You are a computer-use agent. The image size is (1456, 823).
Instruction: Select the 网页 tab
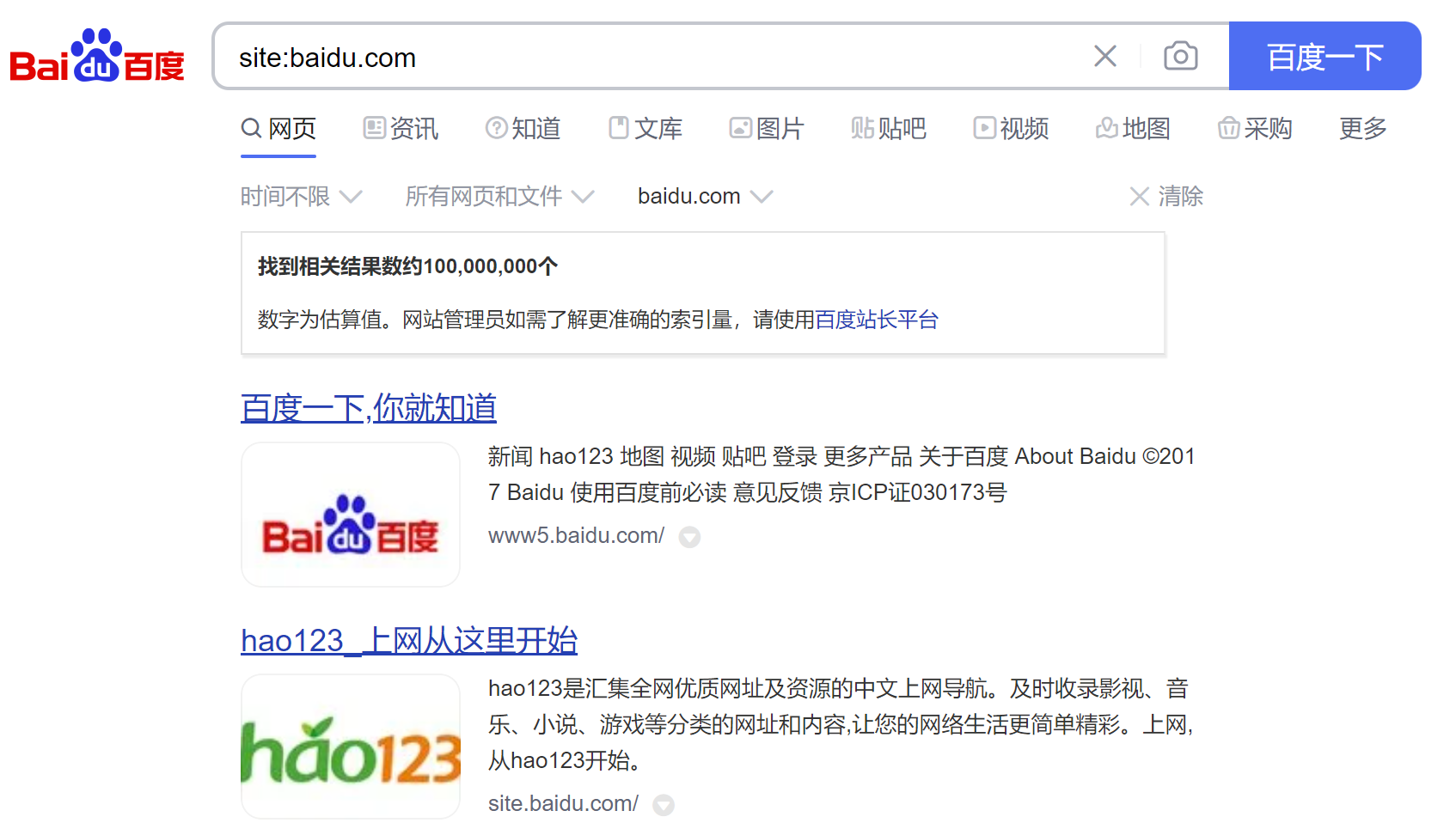278,129
